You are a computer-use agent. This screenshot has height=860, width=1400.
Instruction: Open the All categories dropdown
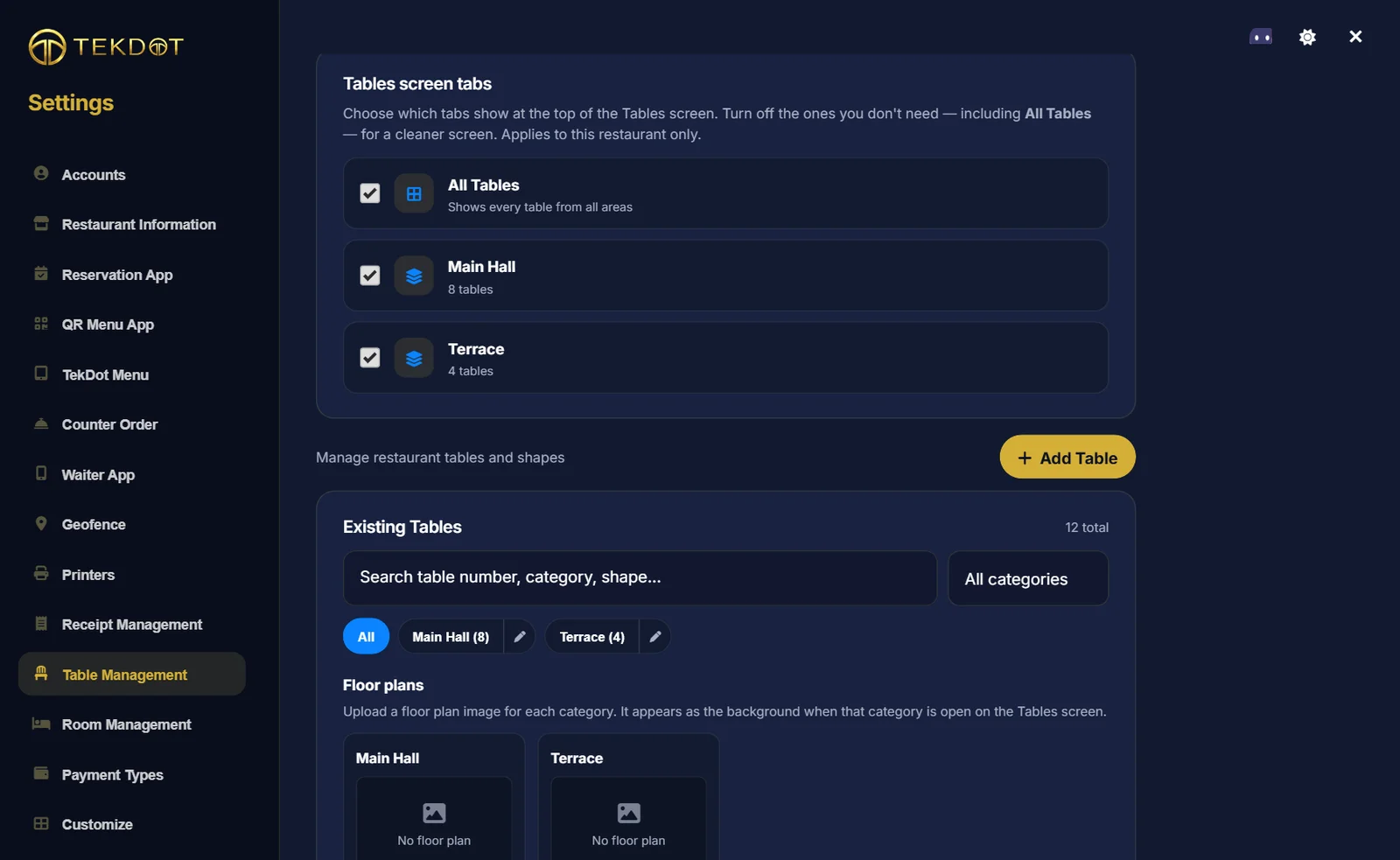click(x=1028, y=578)
